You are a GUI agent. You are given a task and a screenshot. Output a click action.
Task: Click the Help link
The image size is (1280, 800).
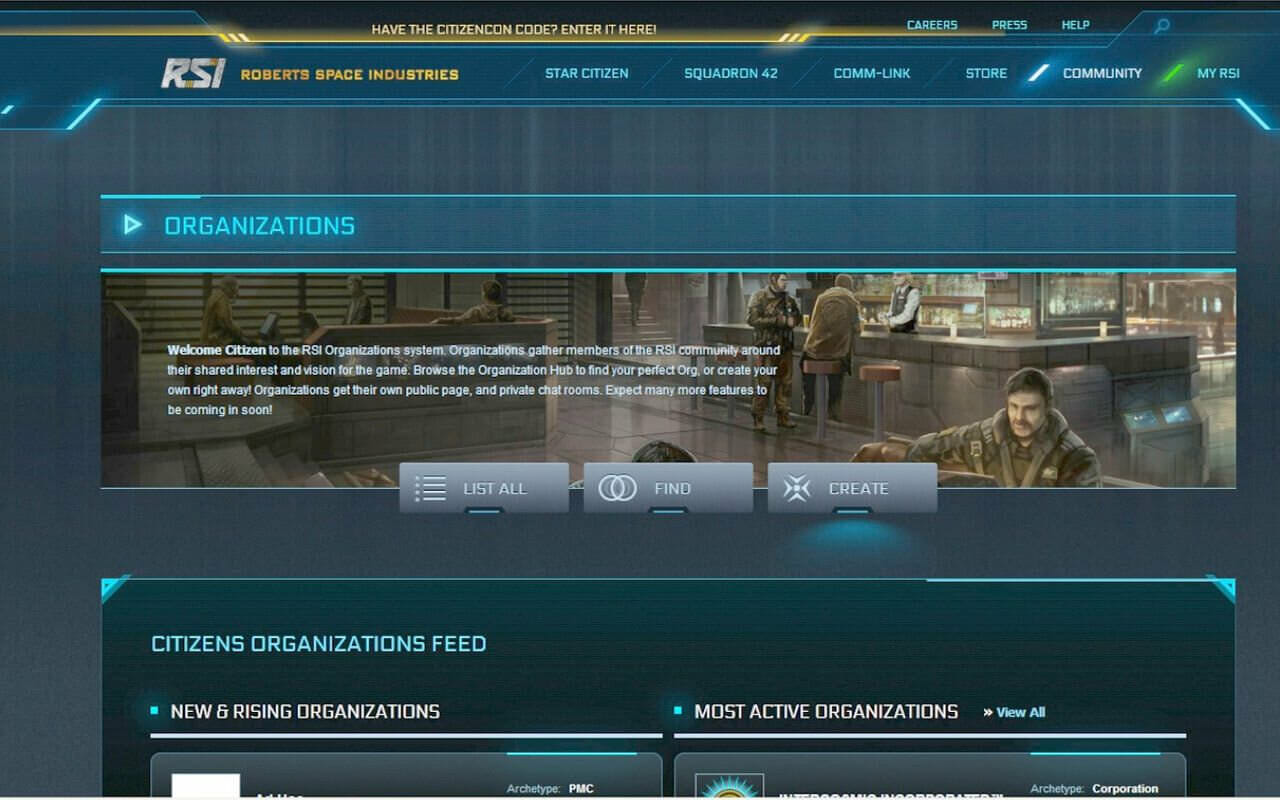coord(1075,25)
